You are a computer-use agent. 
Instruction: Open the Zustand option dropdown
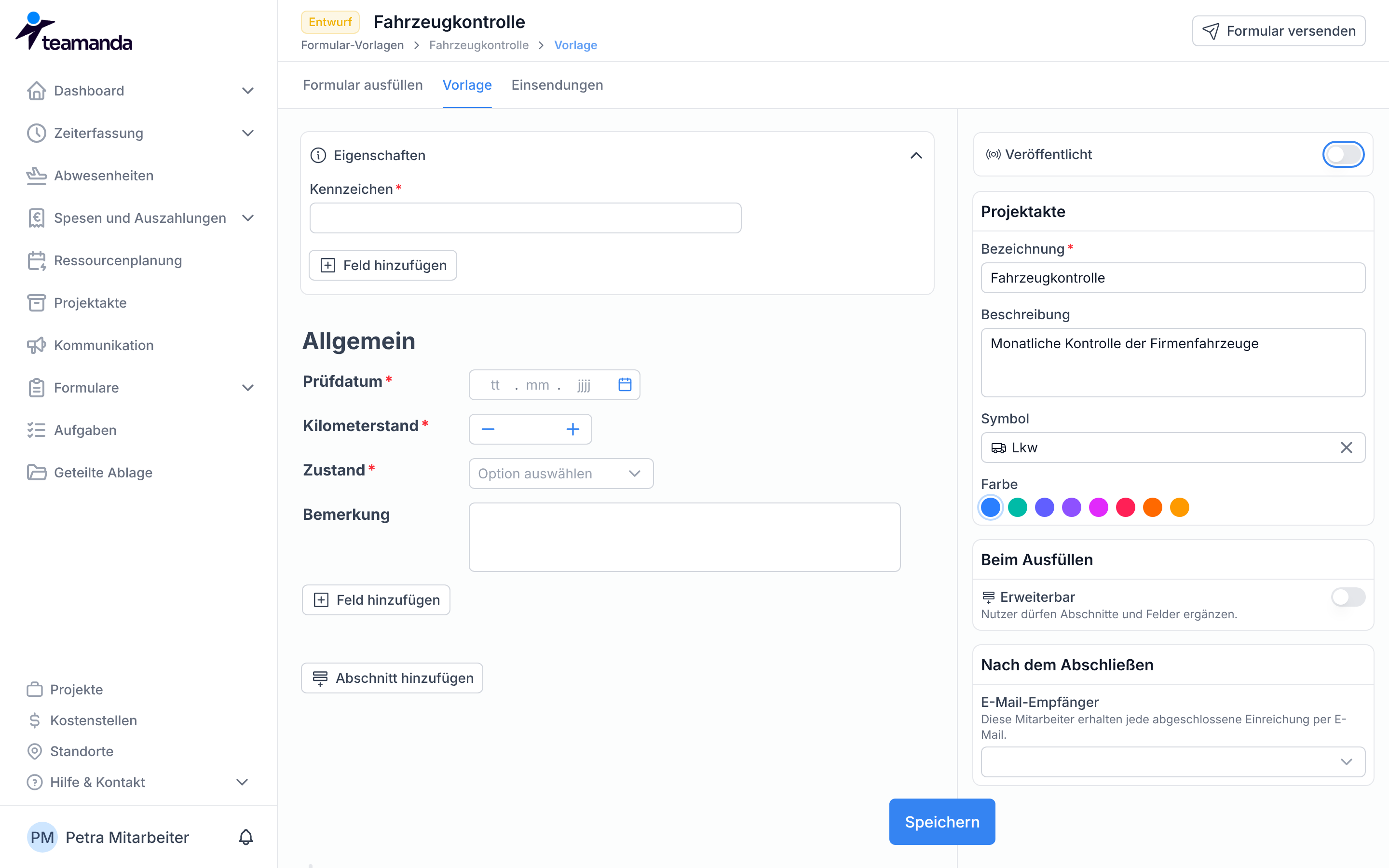[x=561, y=474]
